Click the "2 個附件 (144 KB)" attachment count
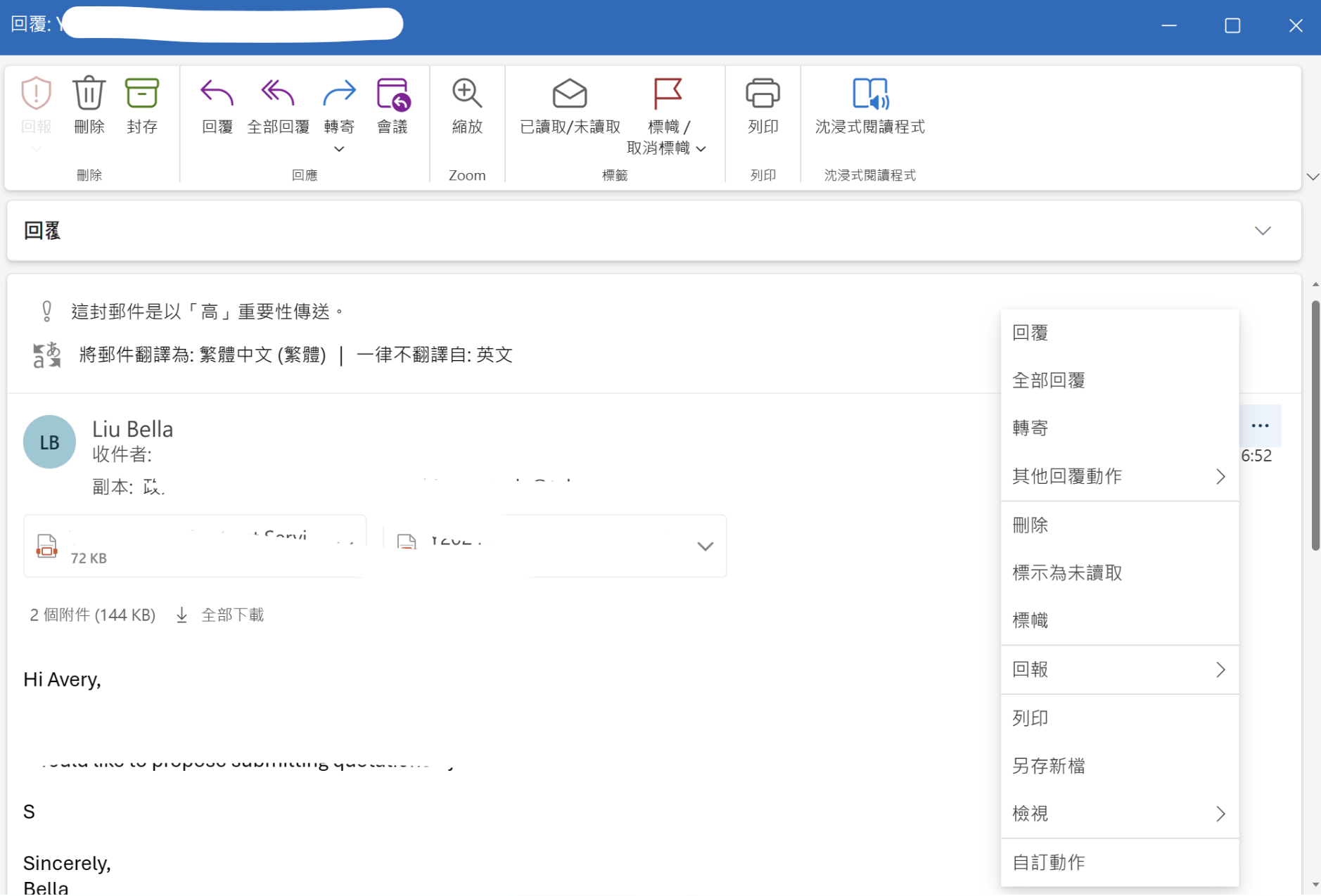1321x896 pixels. (92, 615)
